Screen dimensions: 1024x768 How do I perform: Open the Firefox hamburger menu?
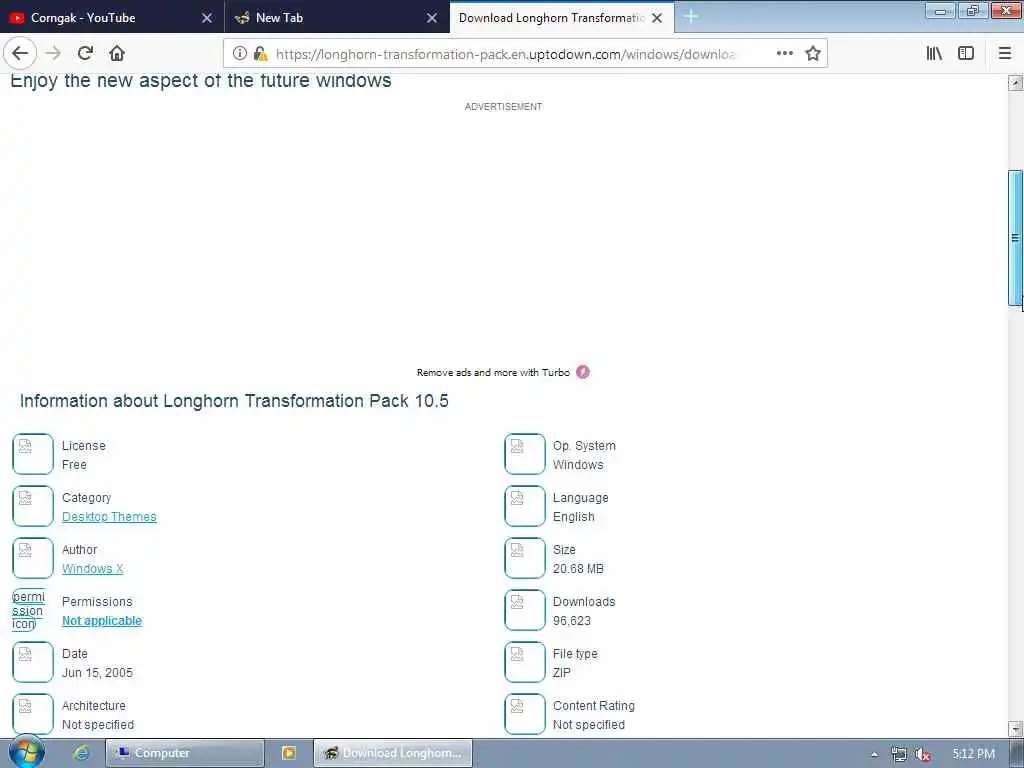1005,54
